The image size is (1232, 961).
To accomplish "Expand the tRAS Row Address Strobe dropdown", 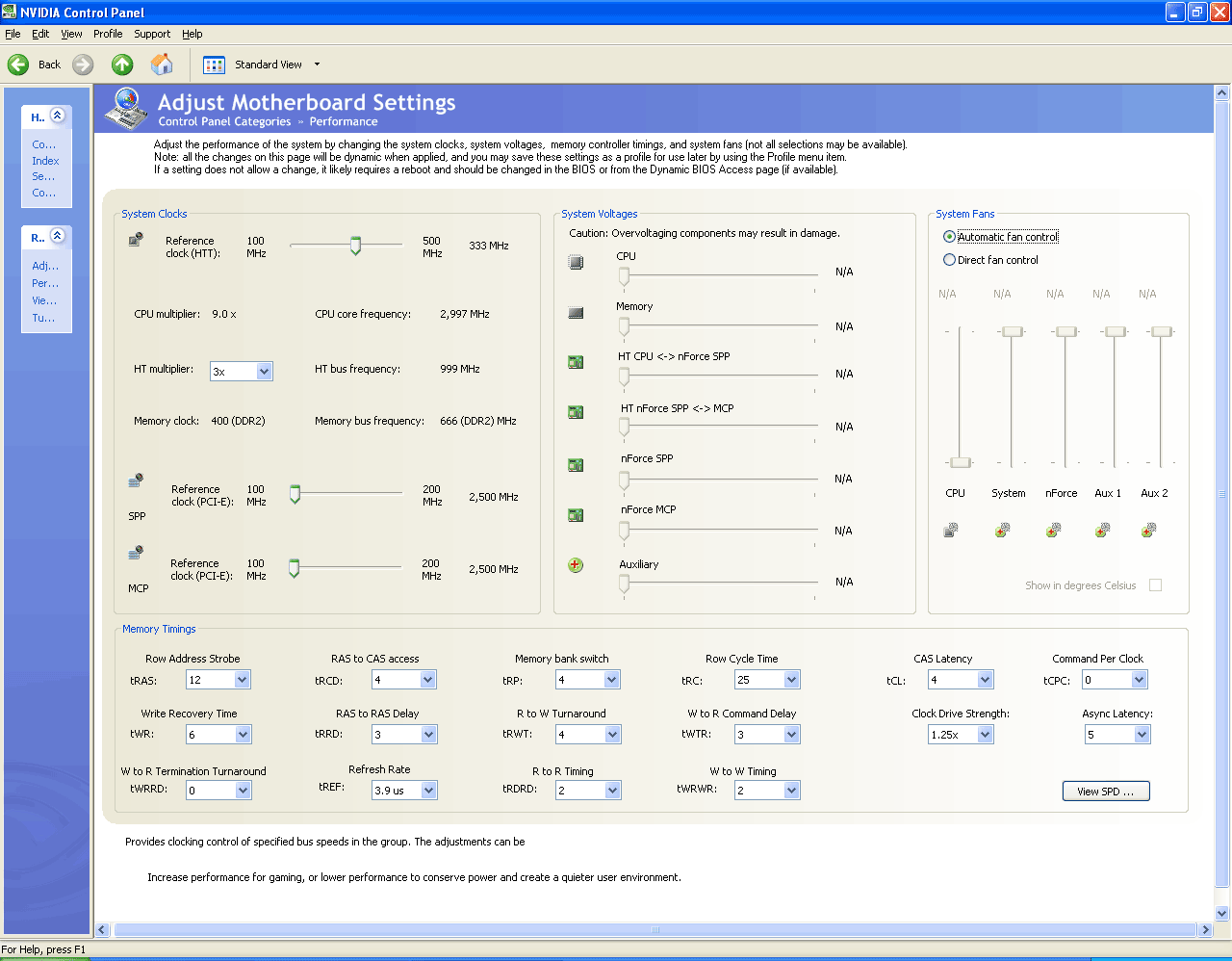I will click(x=242, y=680).
